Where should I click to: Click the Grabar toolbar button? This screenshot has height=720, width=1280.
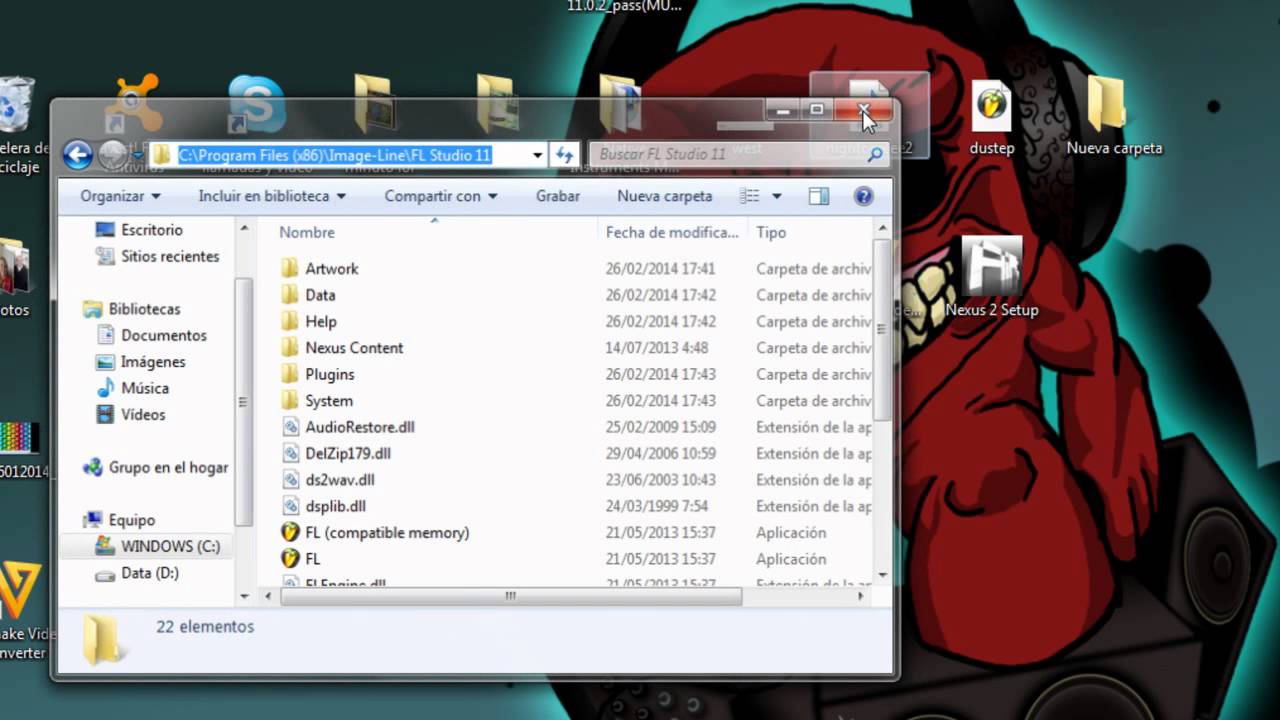pos(558,196)
